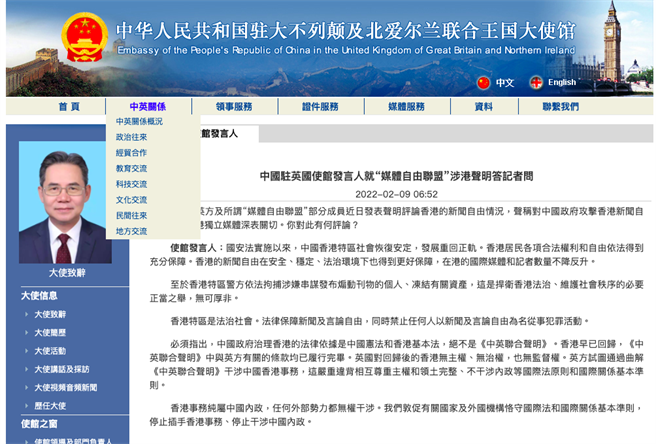
Task: Open the 資料 menu
Action: 484,107
